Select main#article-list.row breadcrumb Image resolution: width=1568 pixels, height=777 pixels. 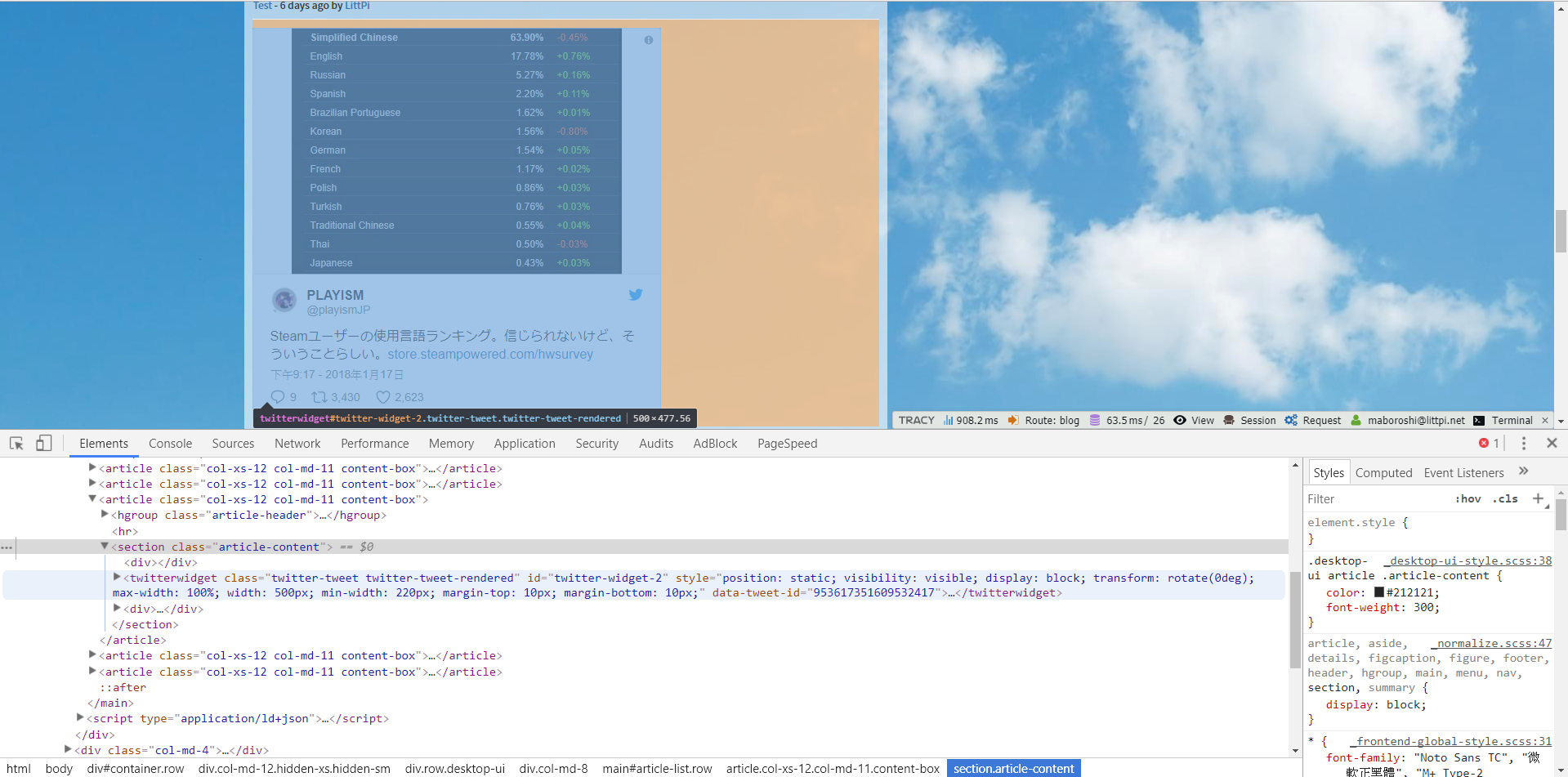(x=657, y=768)
